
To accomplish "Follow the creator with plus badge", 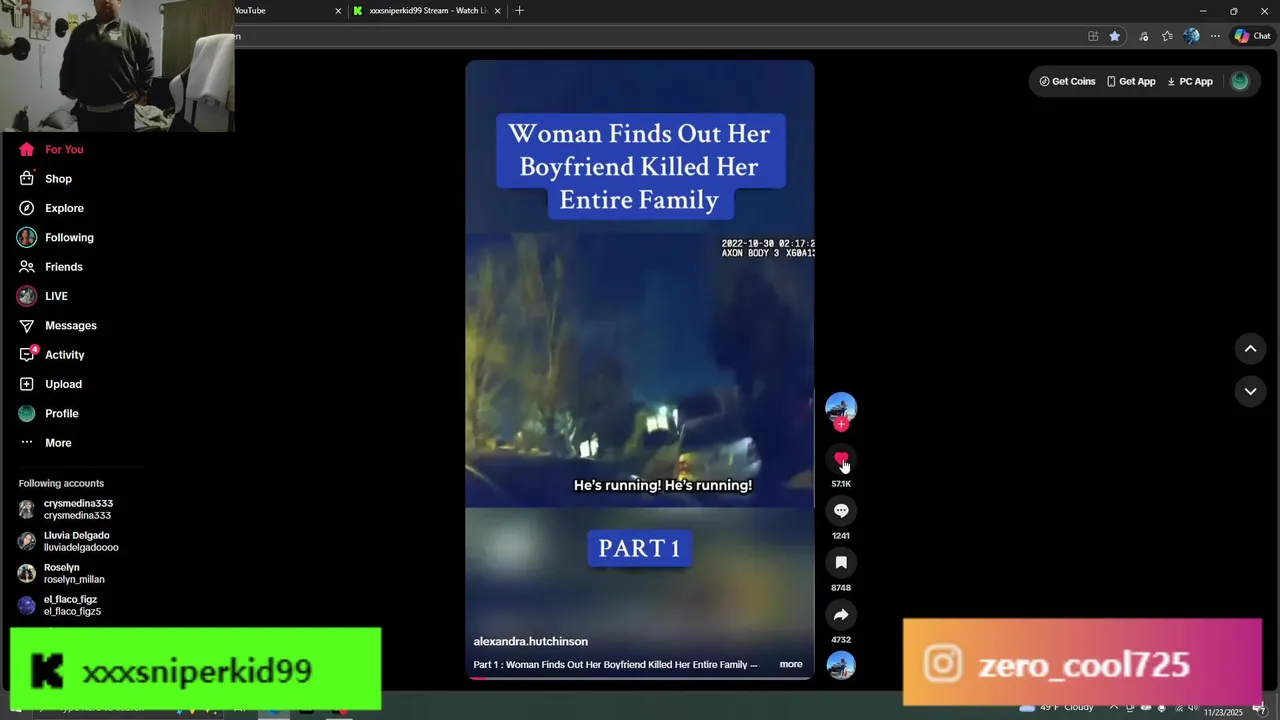I will pos(841,425).
